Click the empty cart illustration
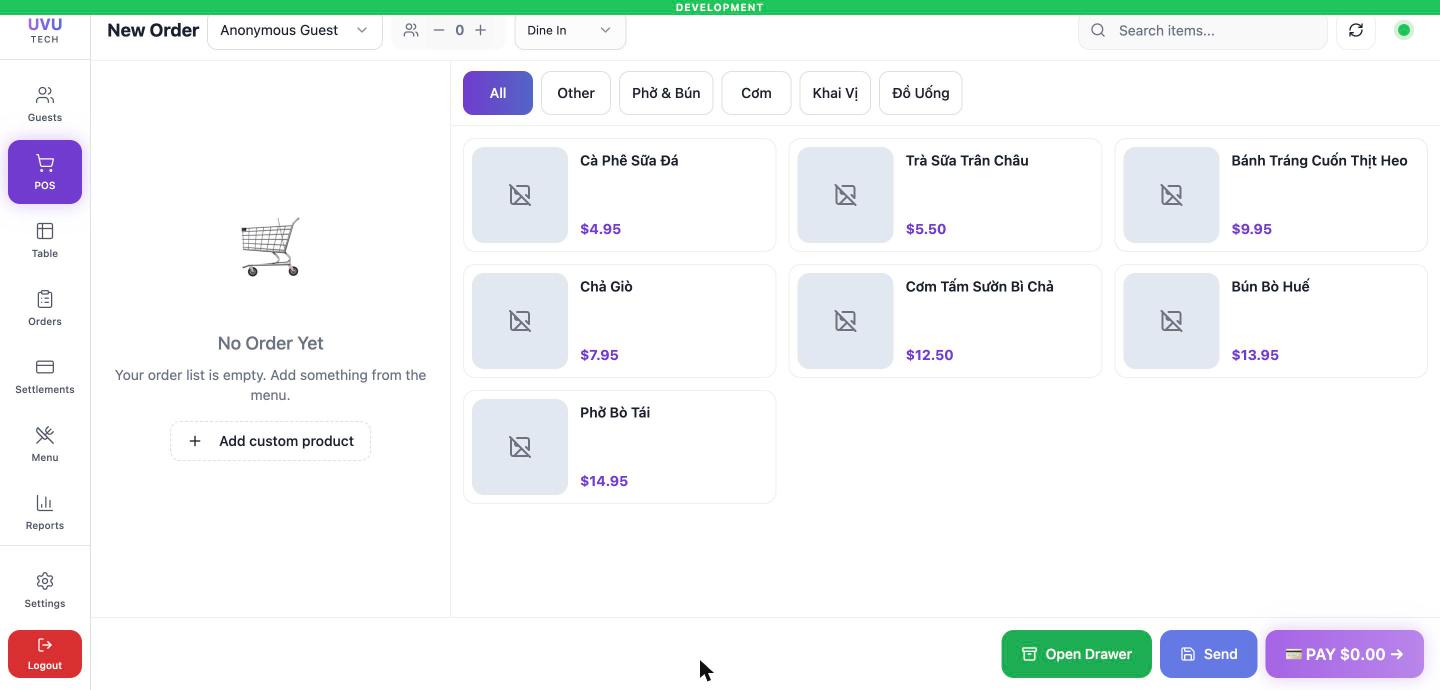The height and width of the screenshot is (690, 1440). (x=270, y=247)
